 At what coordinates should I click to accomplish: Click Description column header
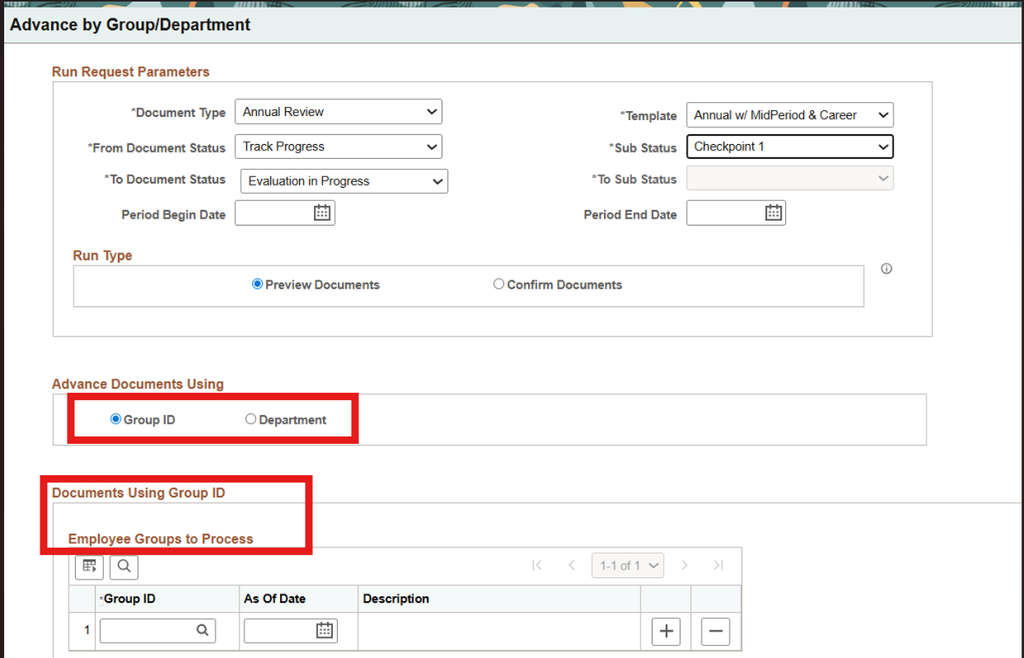point(396,599)
